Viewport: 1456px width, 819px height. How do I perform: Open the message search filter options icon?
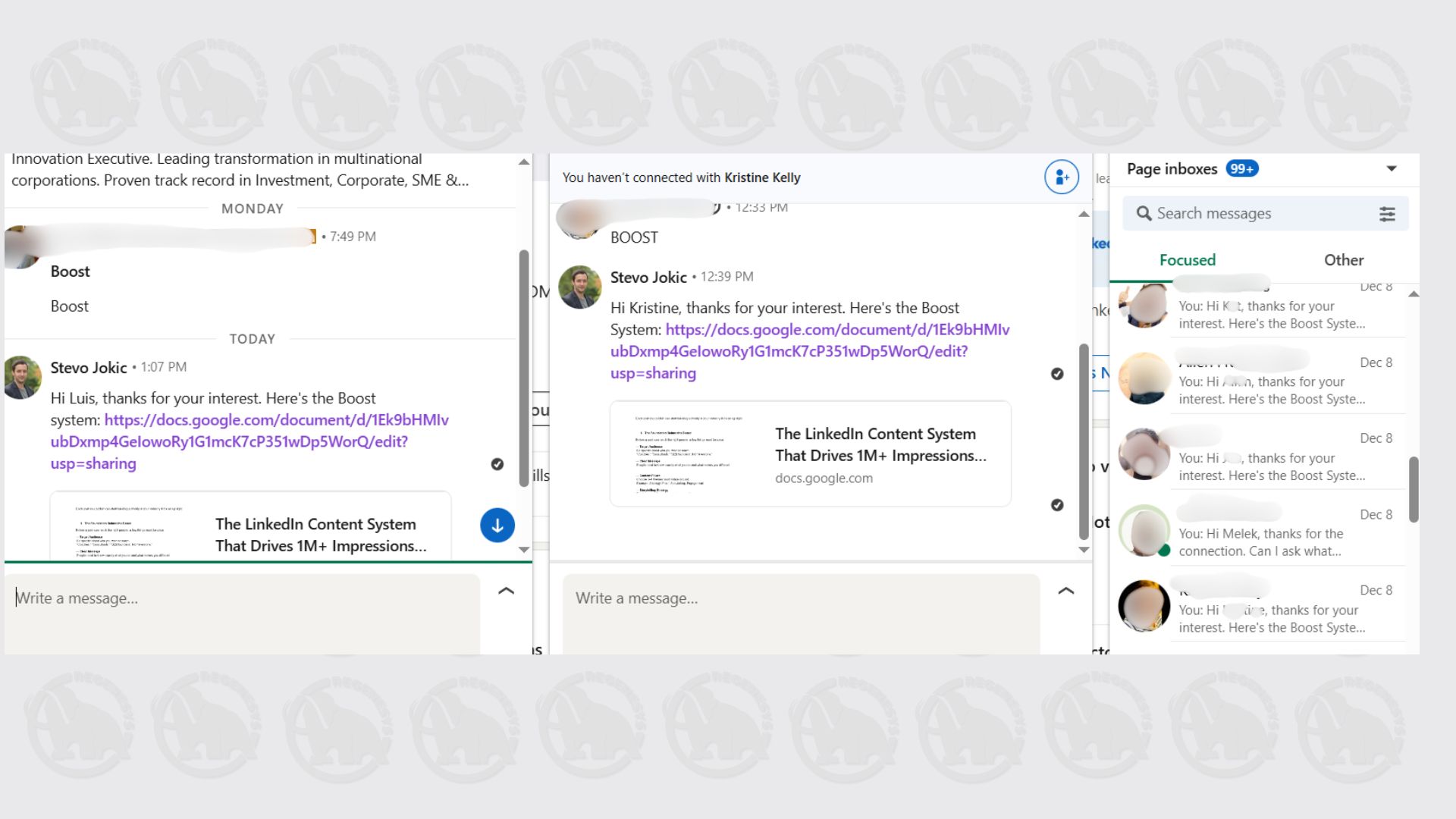point(1387,214)
